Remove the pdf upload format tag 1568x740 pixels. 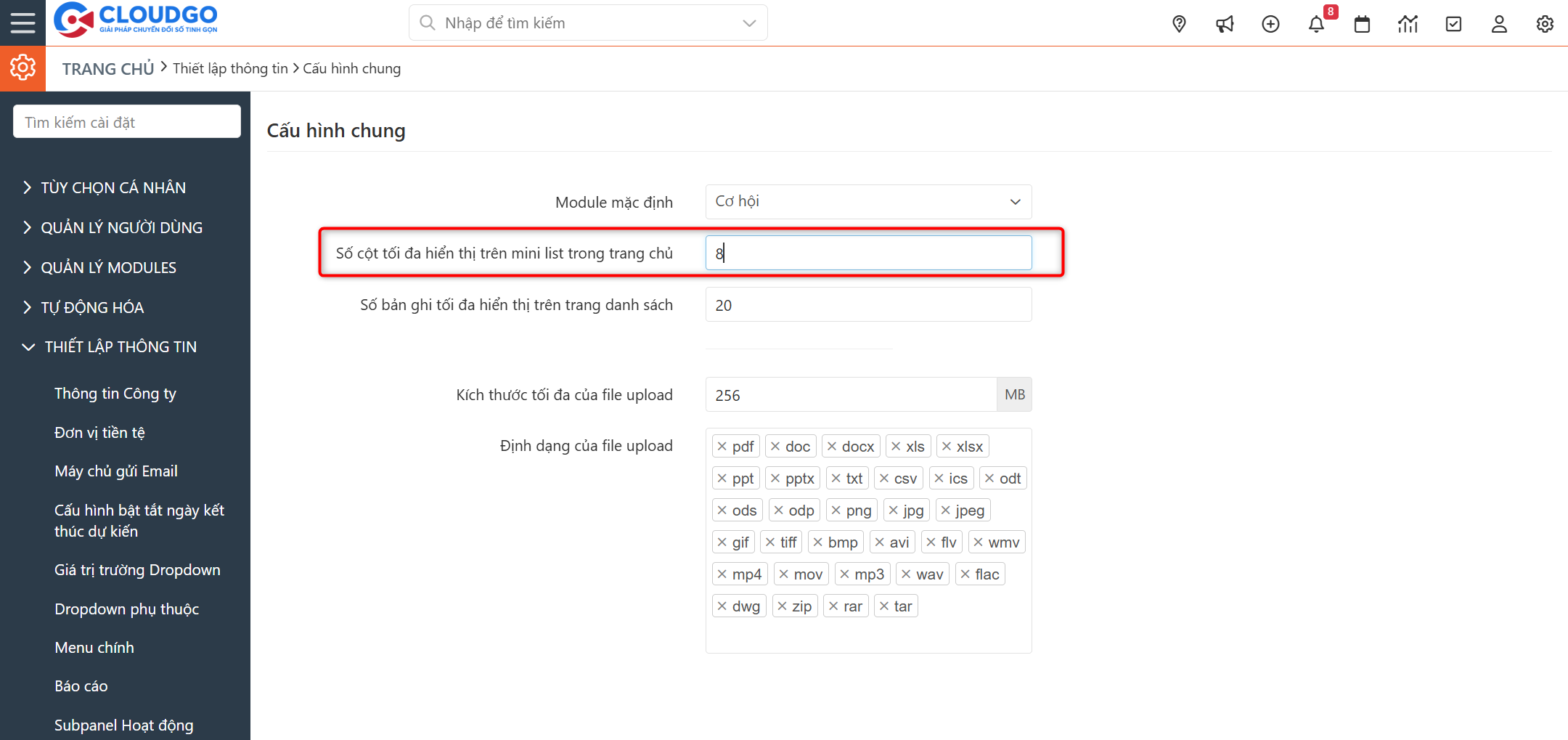(722, 445)
